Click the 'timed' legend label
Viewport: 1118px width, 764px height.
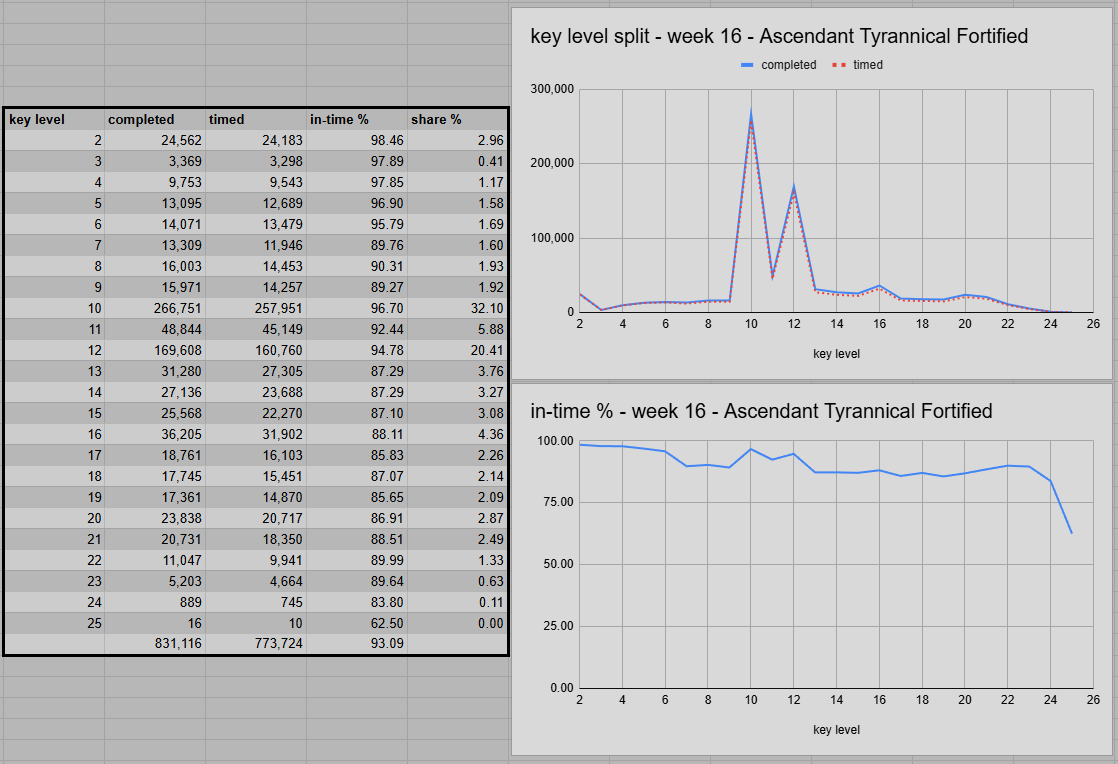[x=868, y=65]
